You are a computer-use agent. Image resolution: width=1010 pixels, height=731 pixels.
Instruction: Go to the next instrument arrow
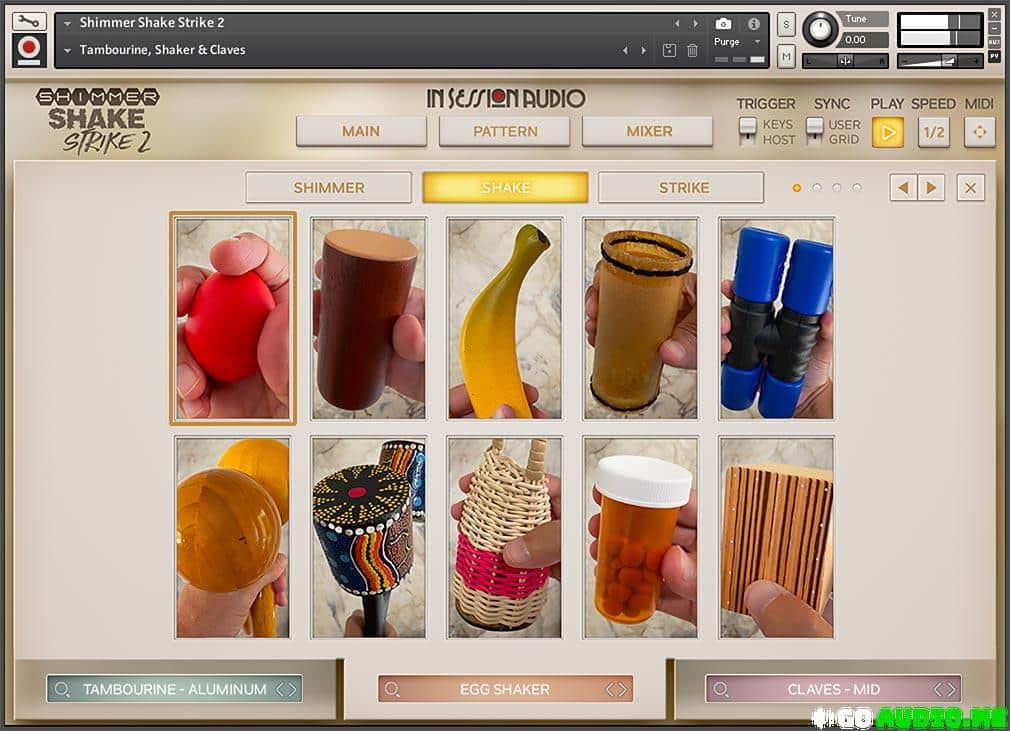(x=696, y=24)
